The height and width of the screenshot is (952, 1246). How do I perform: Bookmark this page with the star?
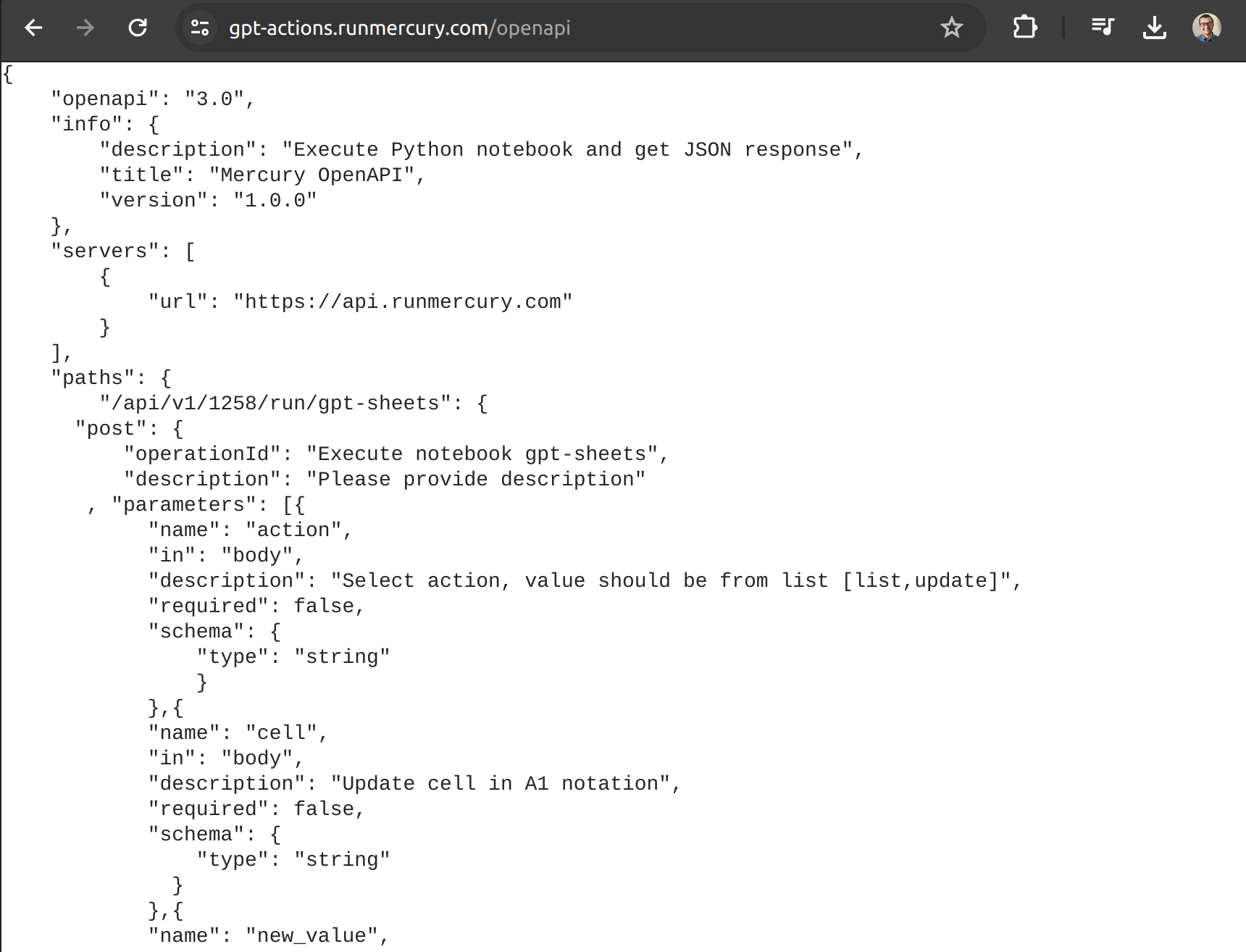pyautogui.click(x=951, y=28)
